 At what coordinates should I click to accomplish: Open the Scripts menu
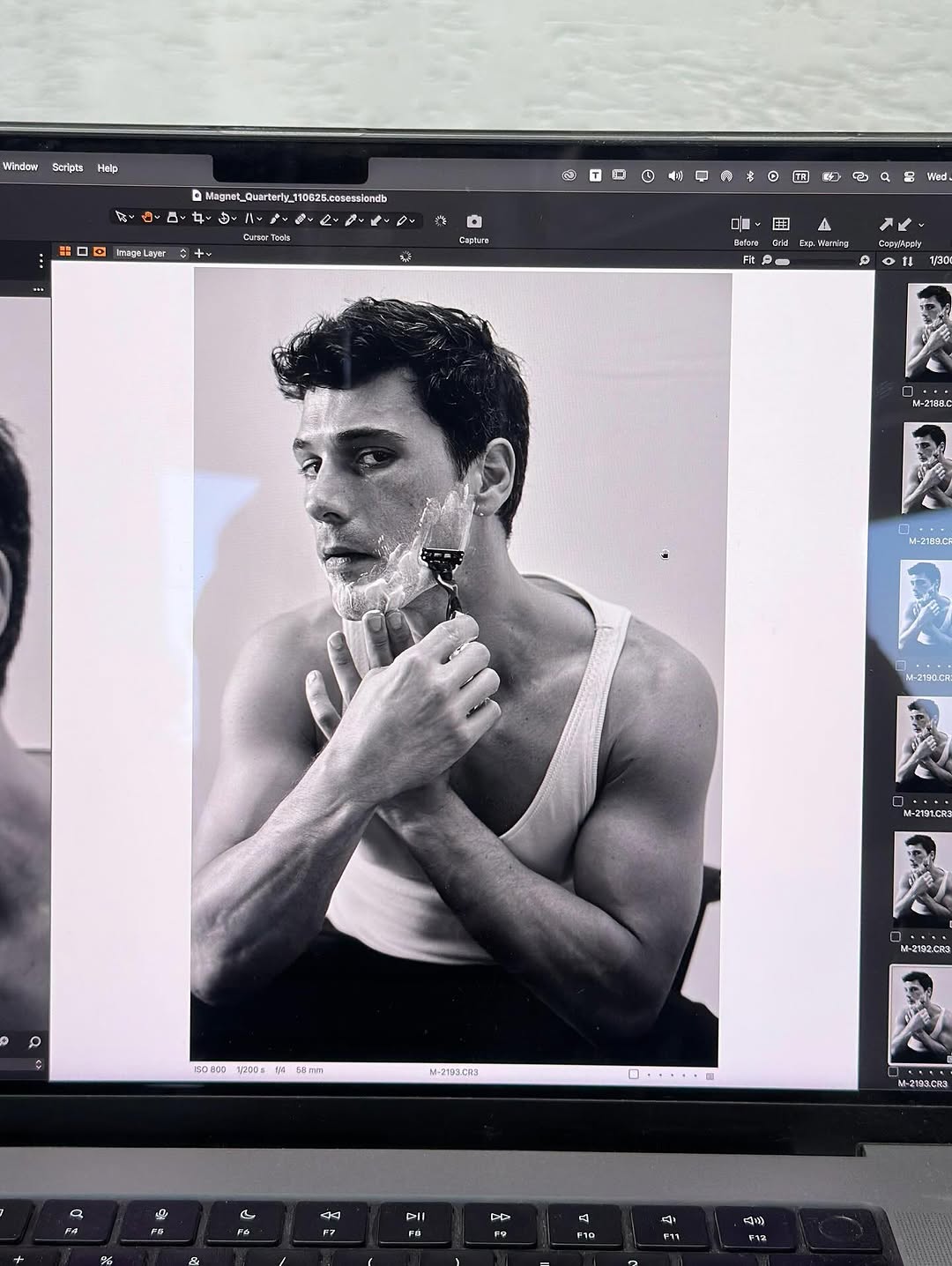click(67, 168)
